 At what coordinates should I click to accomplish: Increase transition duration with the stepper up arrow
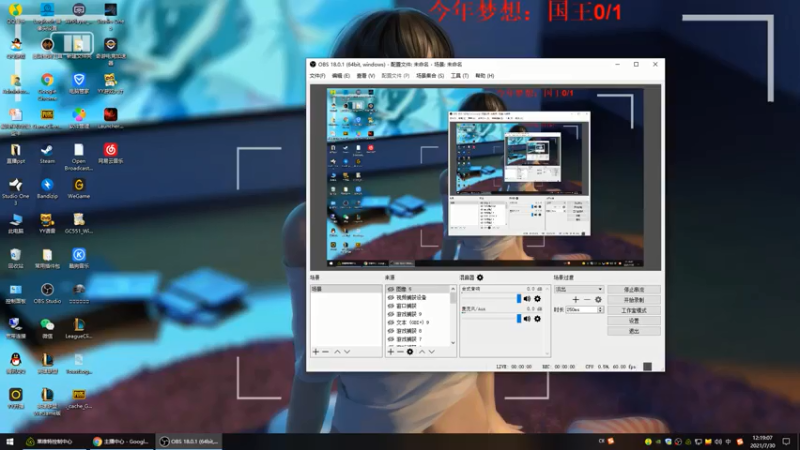601,308
